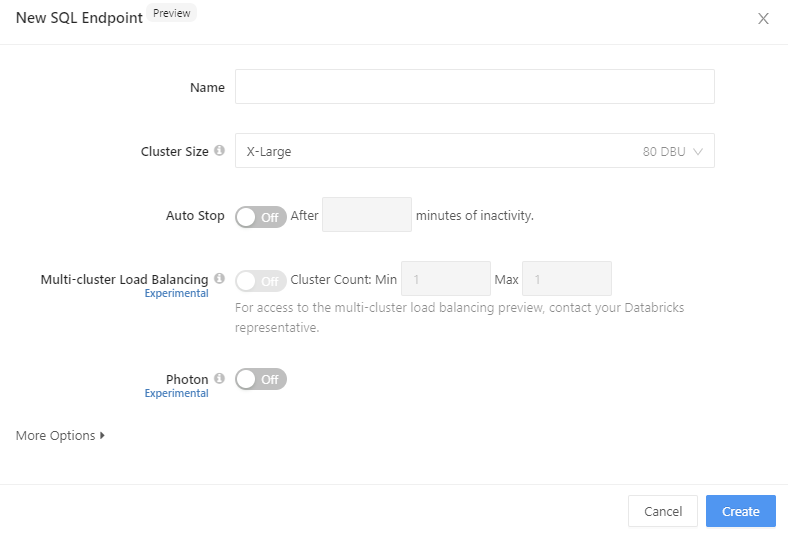Click the Cluster Count Max field
788x535 pixels.
pos(566,279)
